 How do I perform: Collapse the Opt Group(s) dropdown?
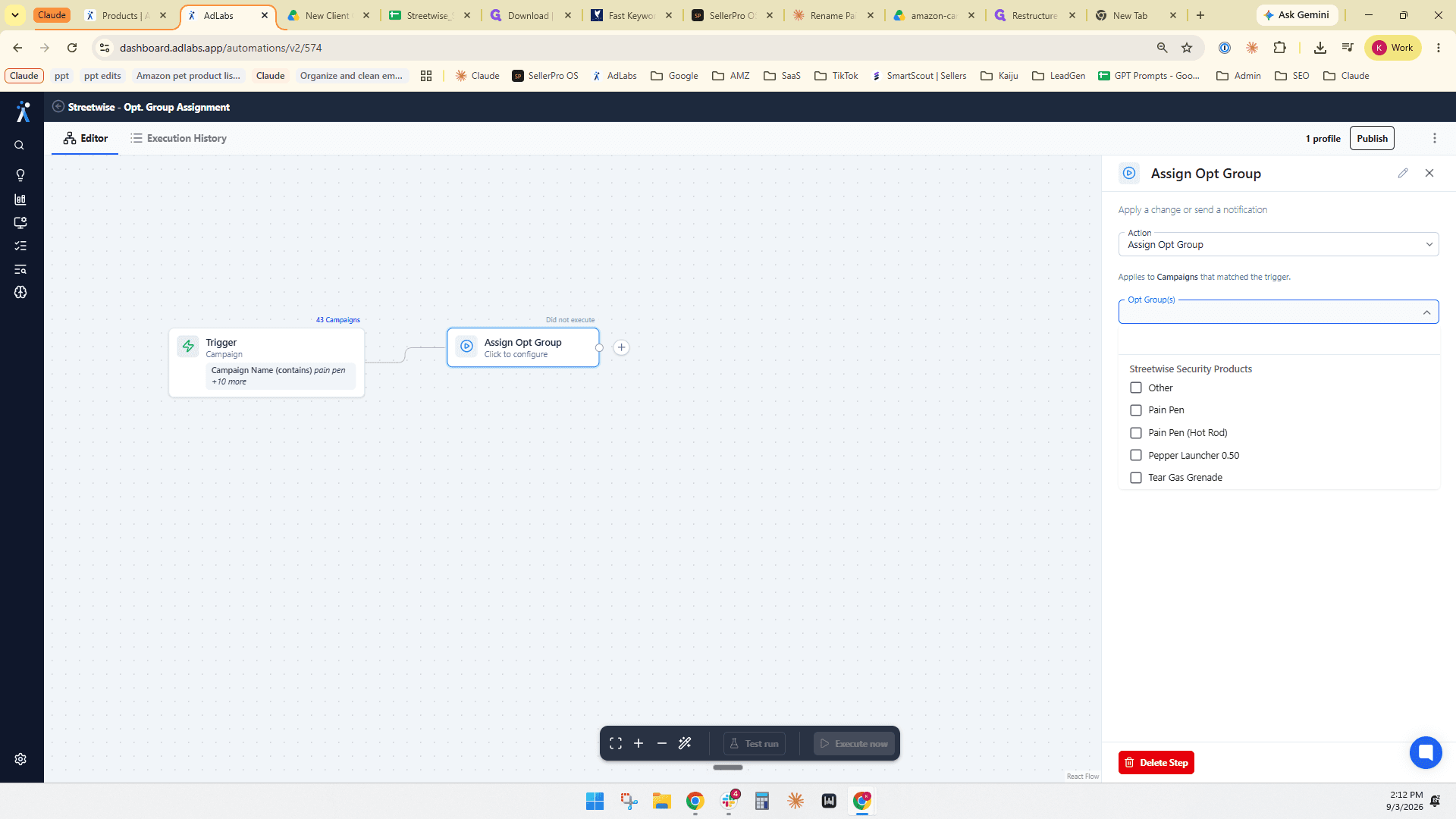(1426, 312)
